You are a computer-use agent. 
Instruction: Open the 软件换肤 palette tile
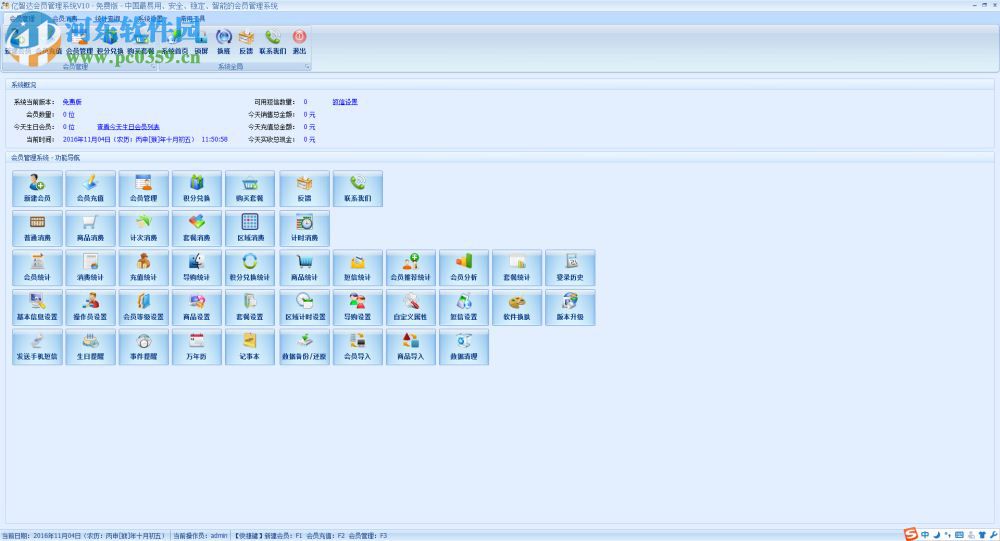pyautogui.click(x=517, y=307)
